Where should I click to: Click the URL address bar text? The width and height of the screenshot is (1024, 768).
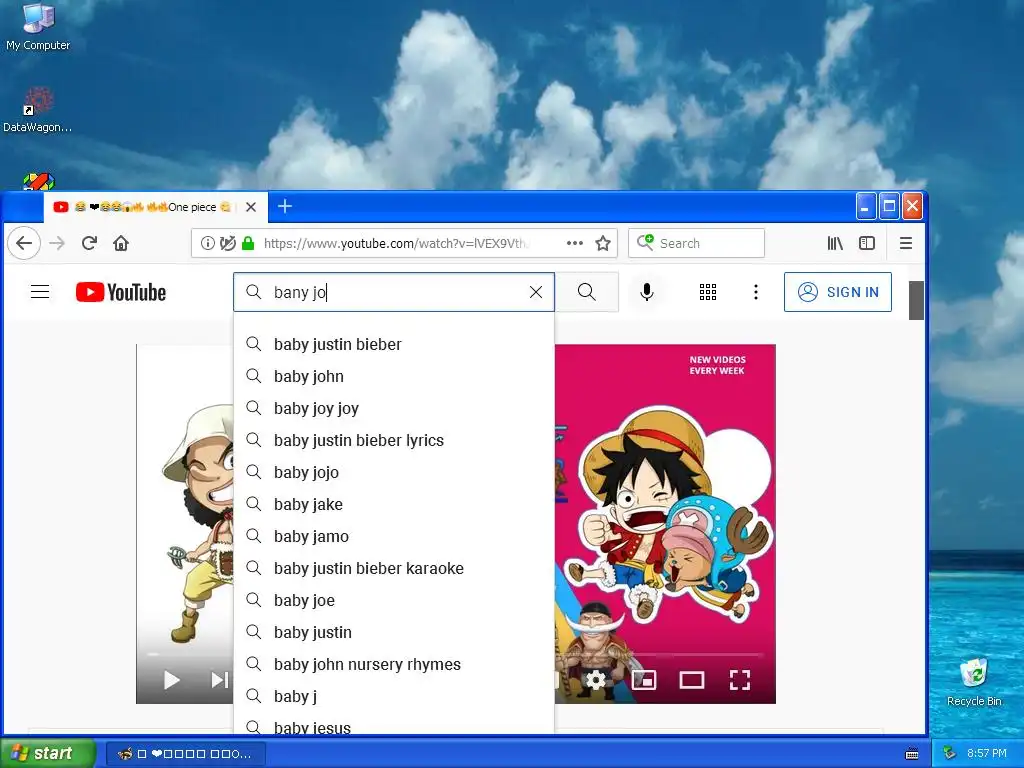tap(394, 244)
